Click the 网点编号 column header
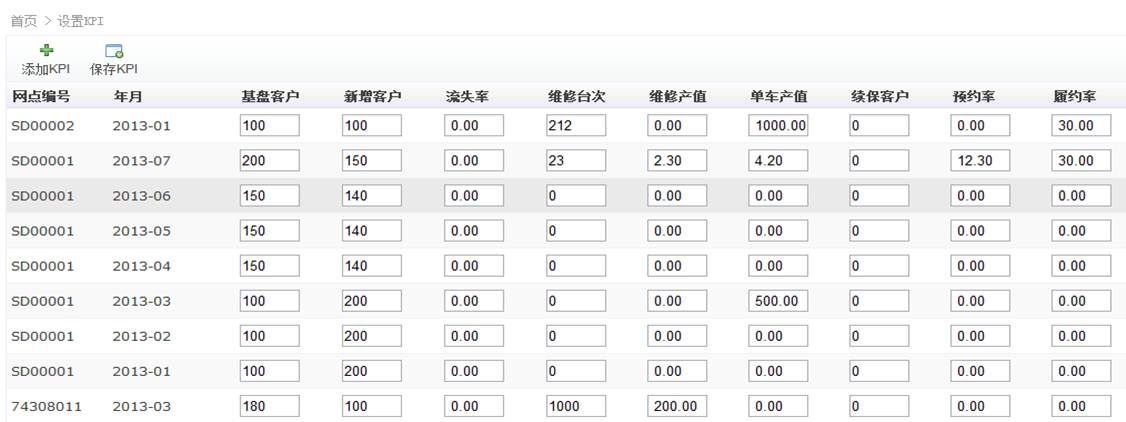This screenshot has width=1126, height=422. click(x=40, y=97)
